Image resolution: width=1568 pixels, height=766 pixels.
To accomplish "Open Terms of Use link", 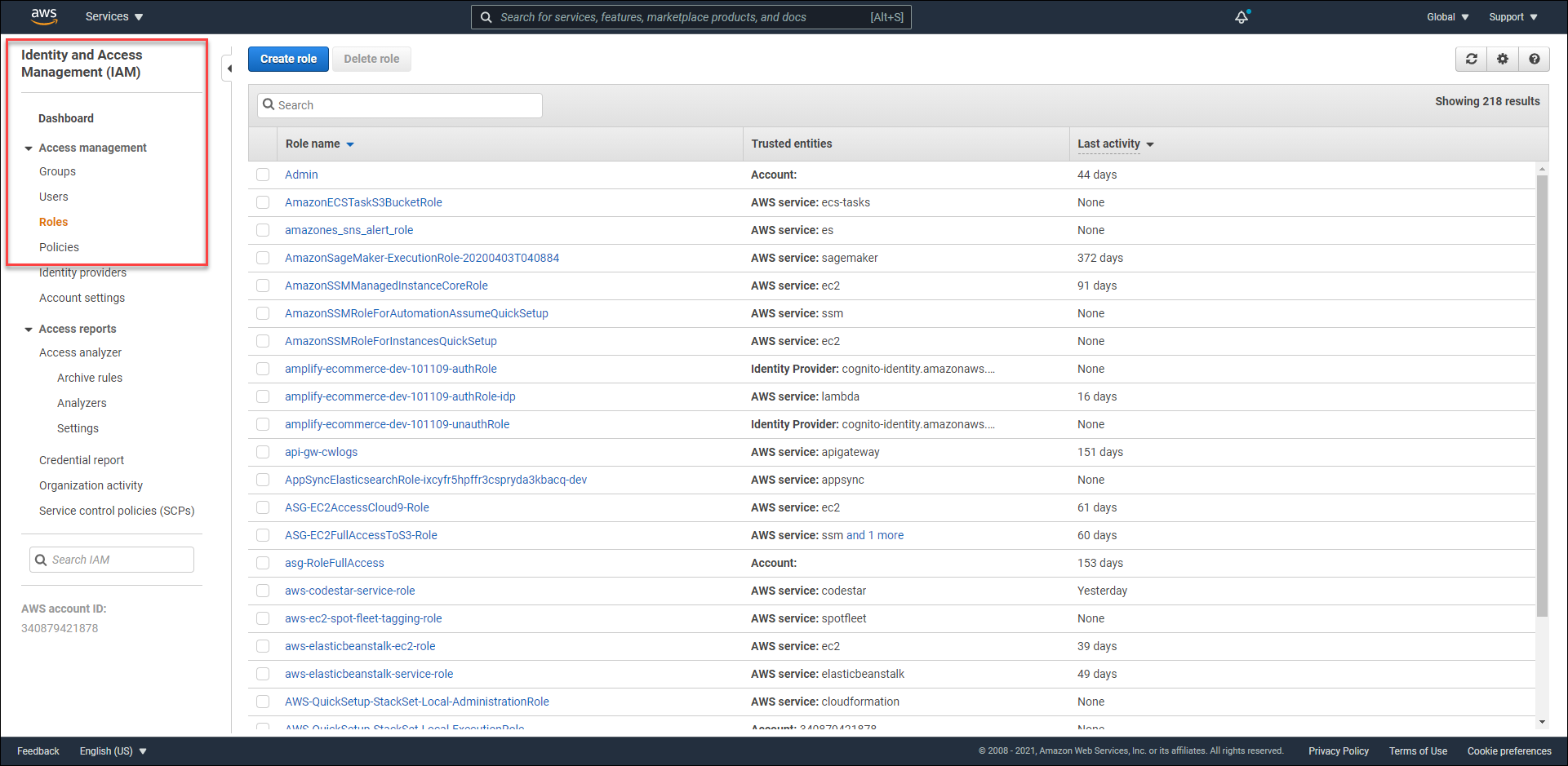I will click(x=1418, y=751).
